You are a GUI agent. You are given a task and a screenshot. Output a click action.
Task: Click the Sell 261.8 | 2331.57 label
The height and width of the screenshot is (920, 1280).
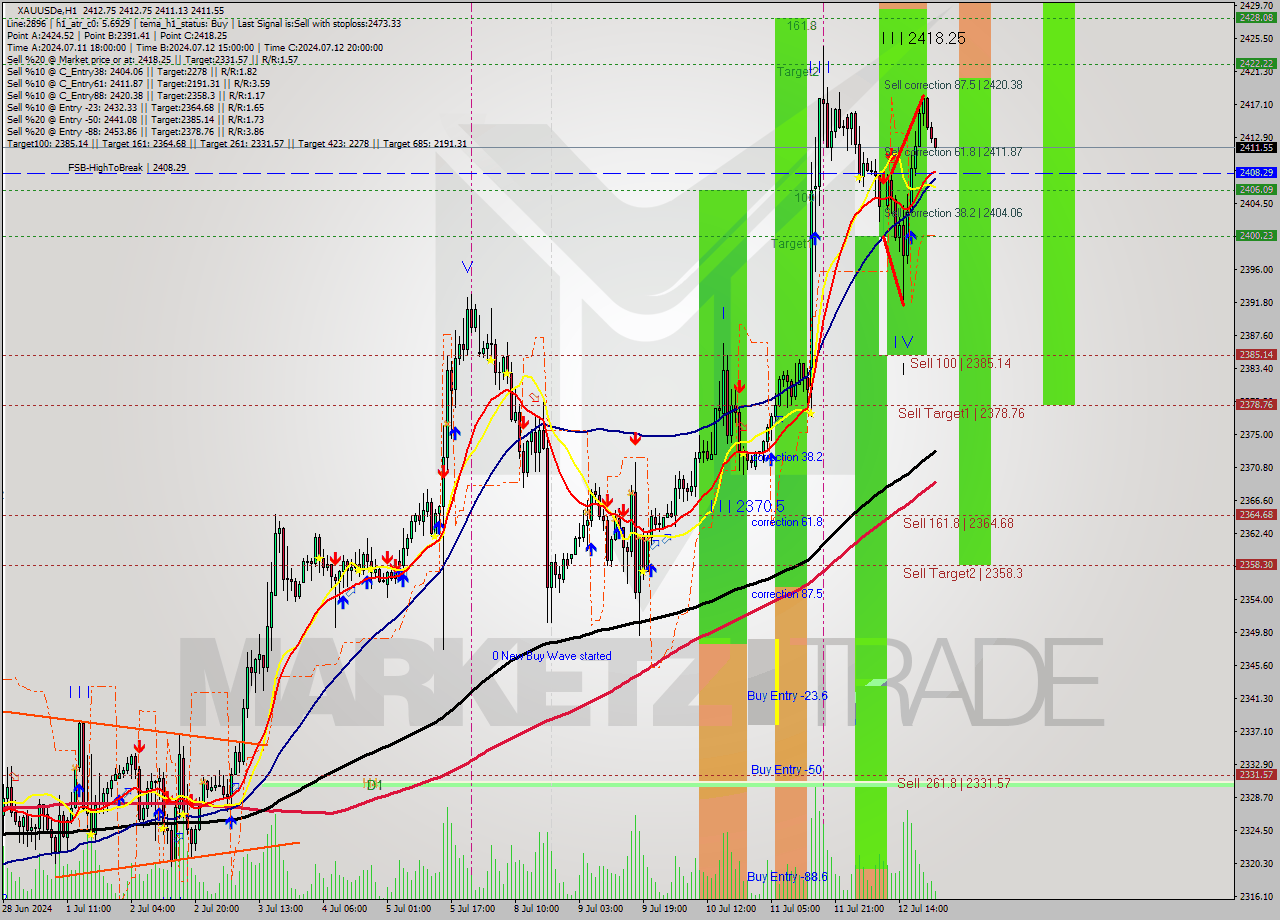pos(953,783)
